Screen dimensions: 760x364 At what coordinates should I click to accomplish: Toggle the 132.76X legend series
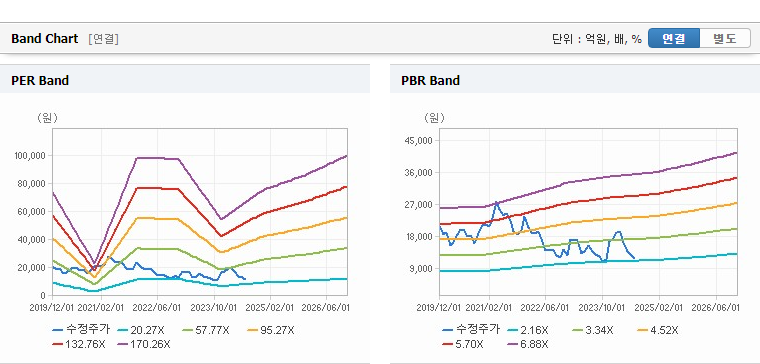(x=79, y=344)
